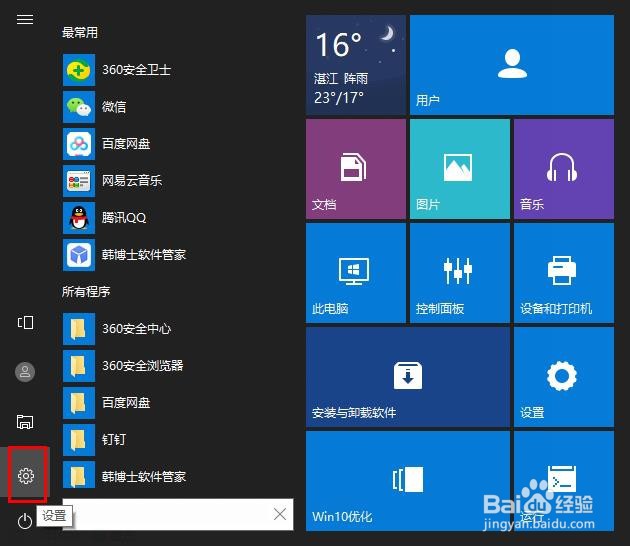630x546 pixels.
Task: Expand the 钉钉 folder
Action: (x=95, y=440)
